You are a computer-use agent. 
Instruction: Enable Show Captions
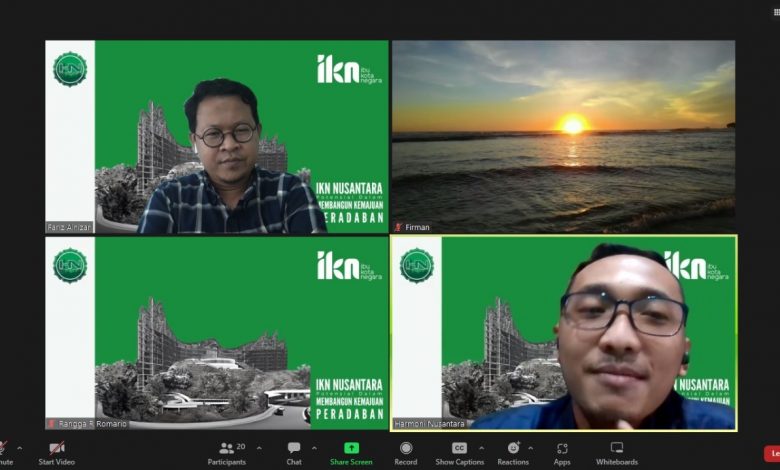click(x=460, y=453)
